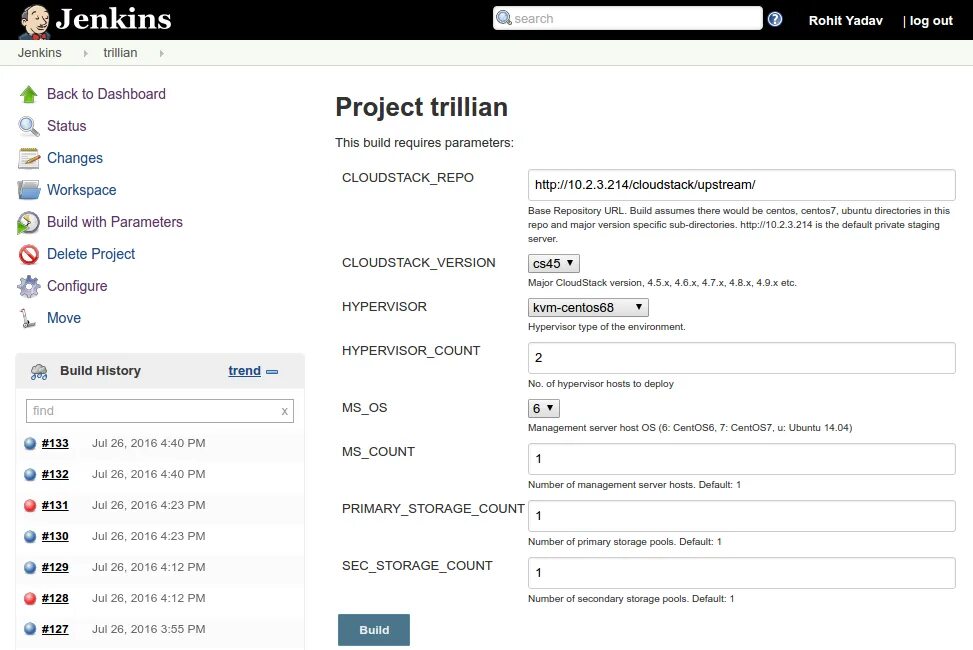This screenshot has width=973, height=650.
Task: Open the Status page link
Action: (66, 125)
